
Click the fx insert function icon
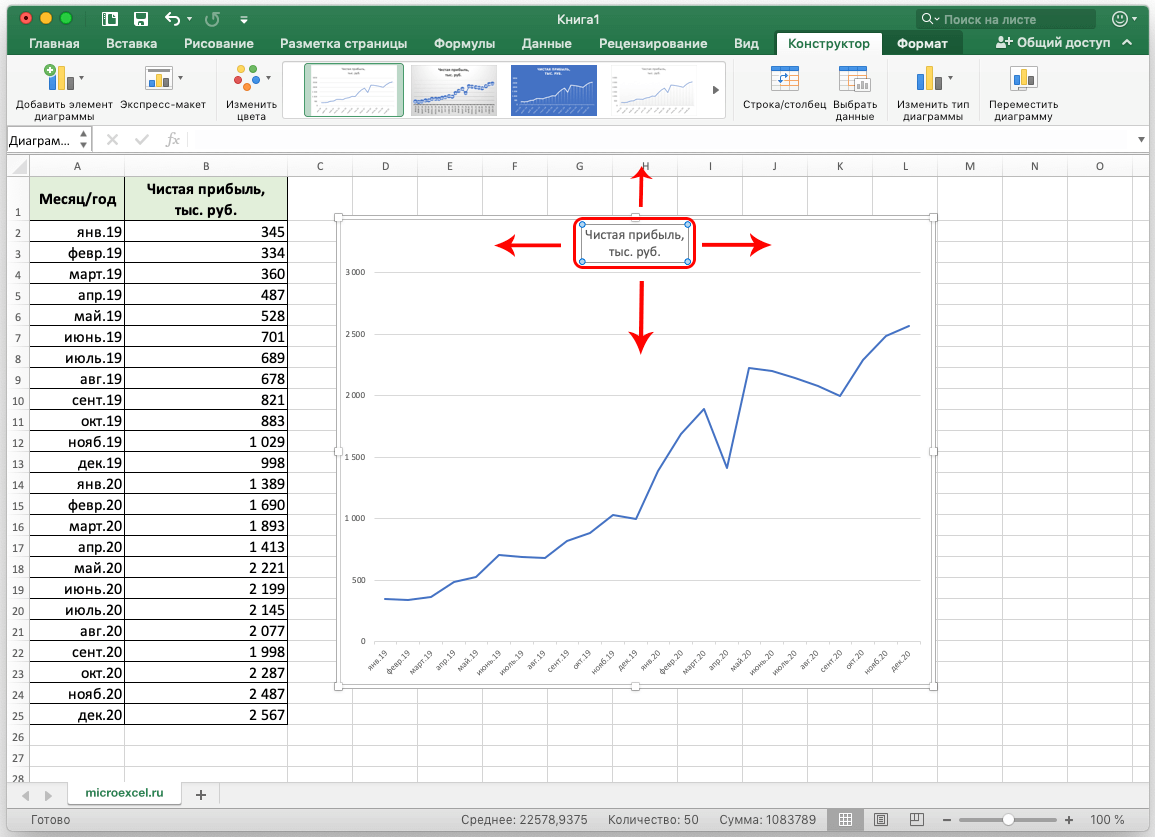[172, 139]
